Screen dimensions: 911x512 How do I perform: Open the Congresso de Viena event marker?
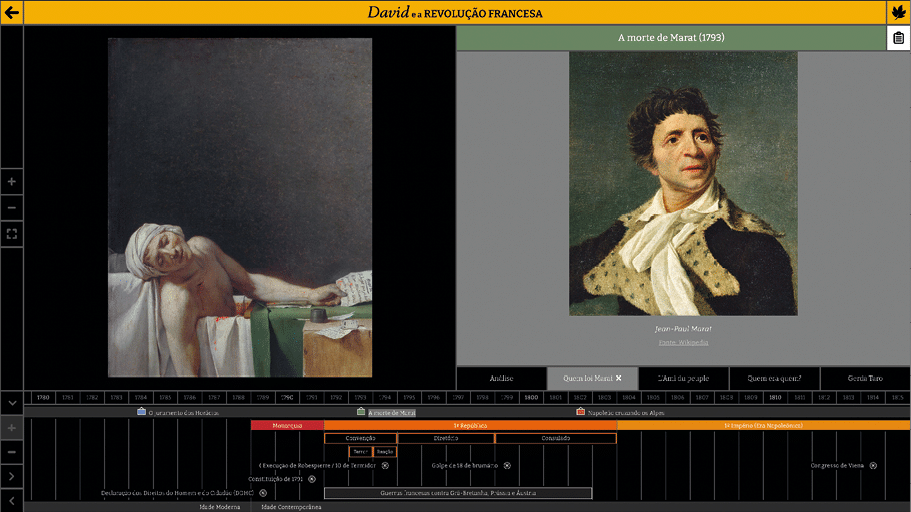(x=873, y=466)
